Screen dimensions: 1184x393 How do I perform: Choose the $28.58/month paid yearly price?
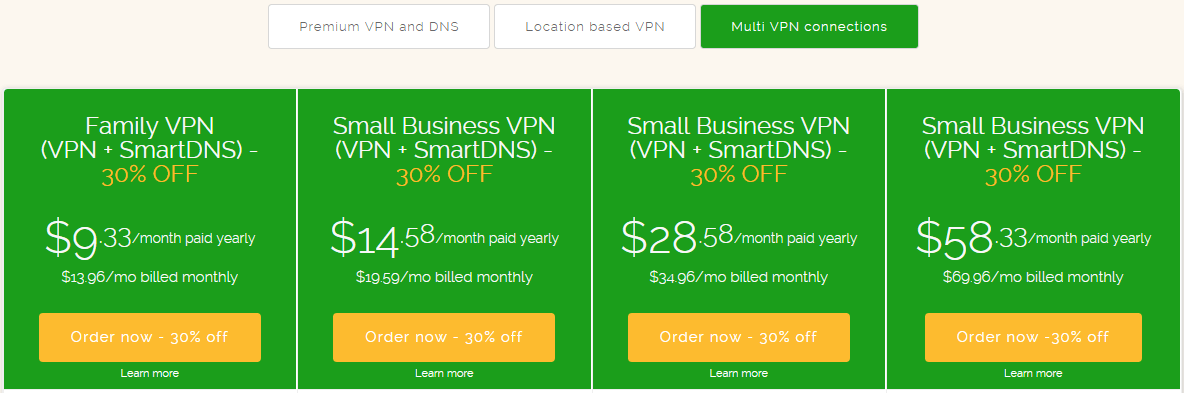click(739, 237)
